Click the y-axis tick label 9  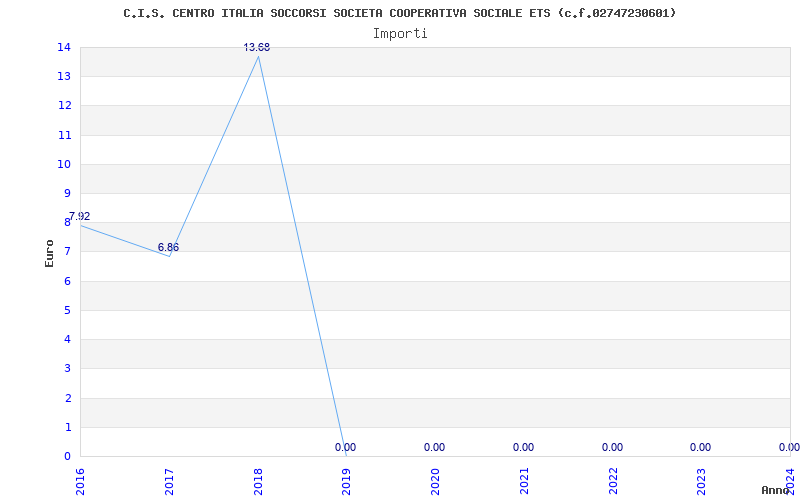click(x=67, y=193)
